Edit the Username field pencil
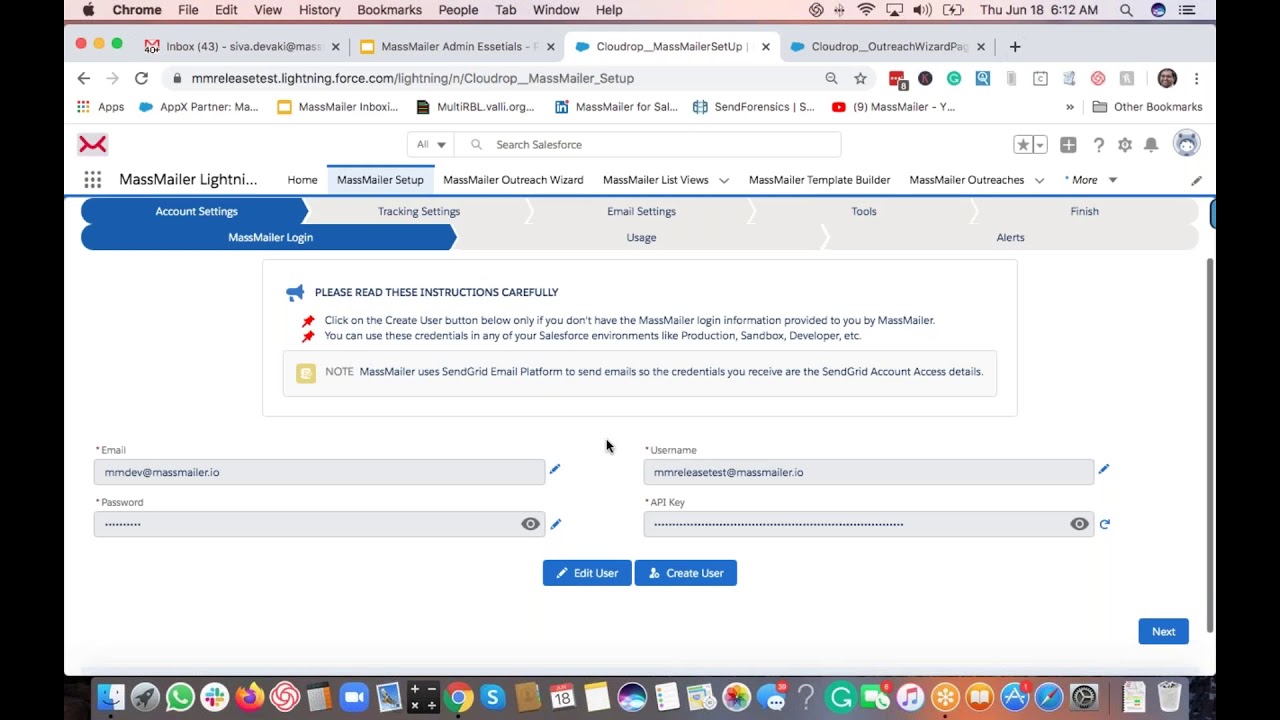Viewport: 1280px width, 720px height. point(1104,469)
